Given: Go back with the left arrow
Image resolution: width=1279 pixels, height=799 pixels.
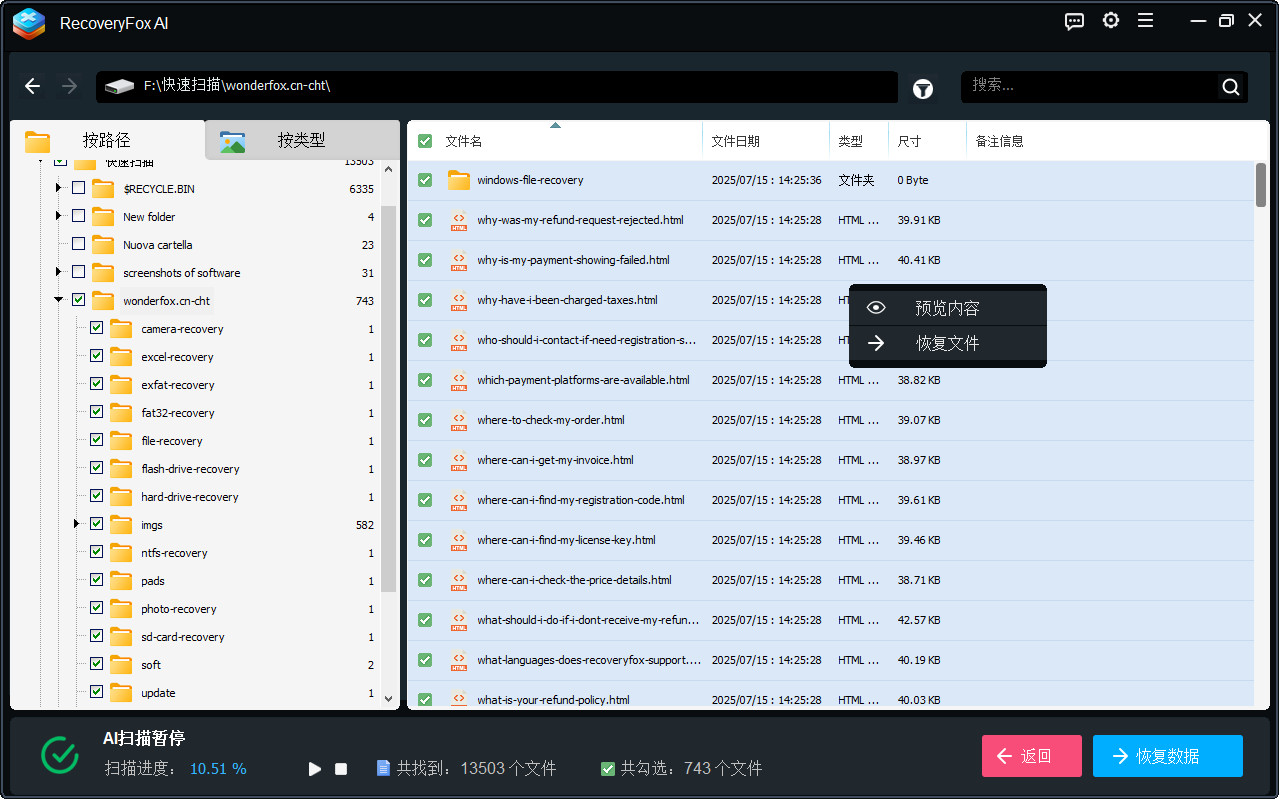Looking at the screenshot, I should click(x=32, y=87).
